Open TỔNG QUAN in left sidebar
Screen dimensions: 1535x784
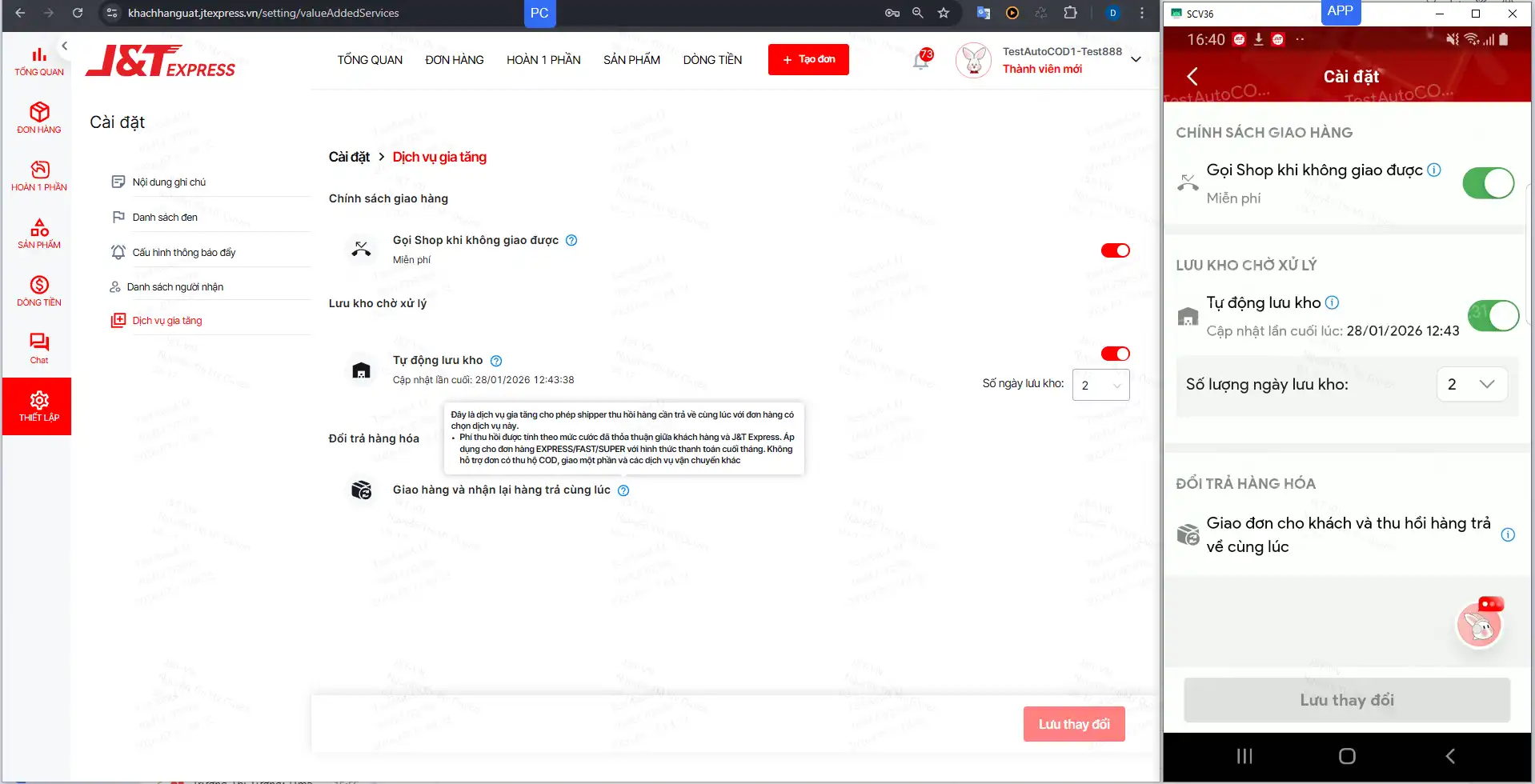[x=38, y=61]
